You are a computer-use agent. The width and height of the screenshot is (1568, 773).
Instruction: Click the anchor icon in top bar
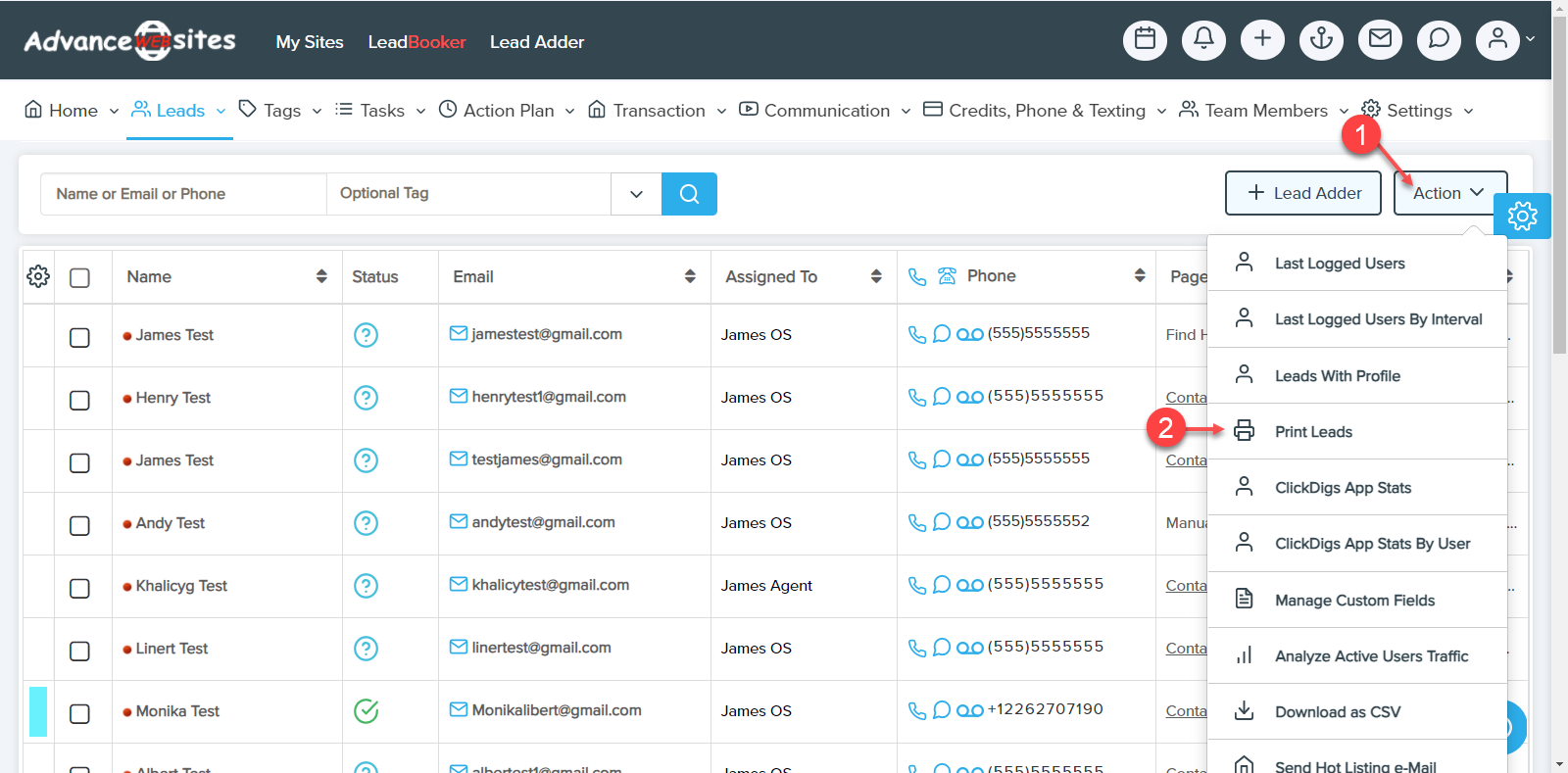1321,40
